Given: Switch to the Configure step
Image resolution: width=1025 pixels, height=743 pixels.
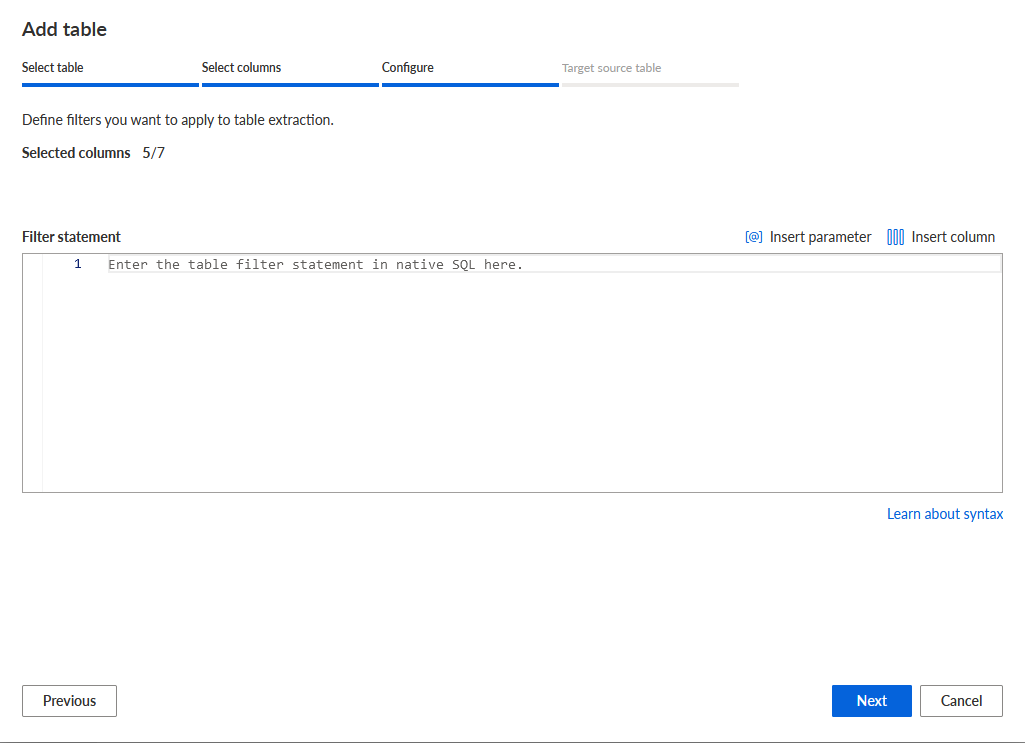Looking at the screenshot, I should 407,67.
